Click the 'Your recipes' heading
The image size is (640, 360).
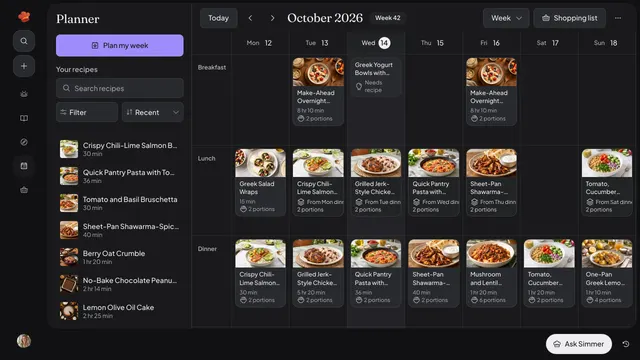77,69
